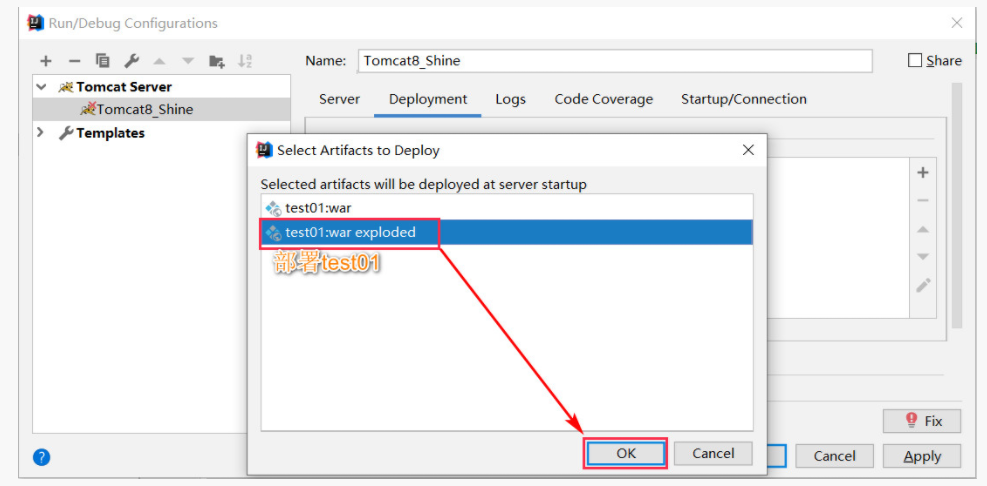Expand the Templates tree node

click(42, 133)
